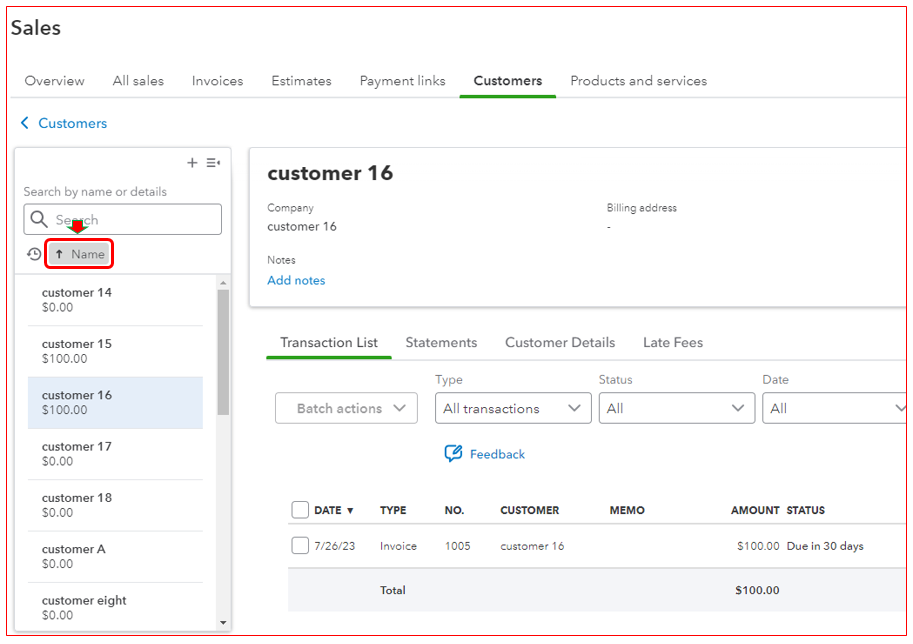Click the back arrow beside Customers
The height and width of the screenshot is (644, 913).
(24, 123)
